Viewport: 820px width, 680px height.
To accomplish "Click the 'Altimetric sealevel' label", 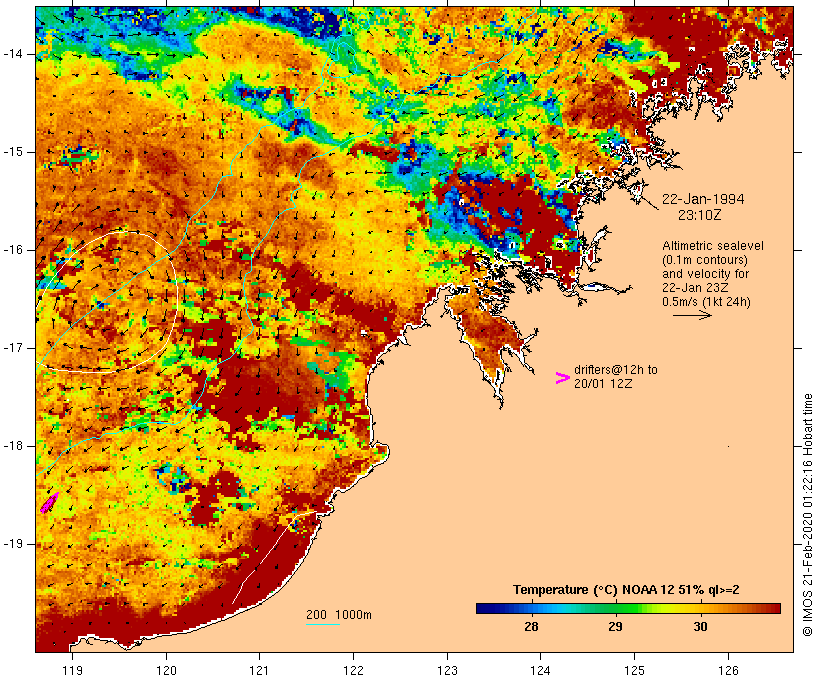I will (x=713, y=246).
